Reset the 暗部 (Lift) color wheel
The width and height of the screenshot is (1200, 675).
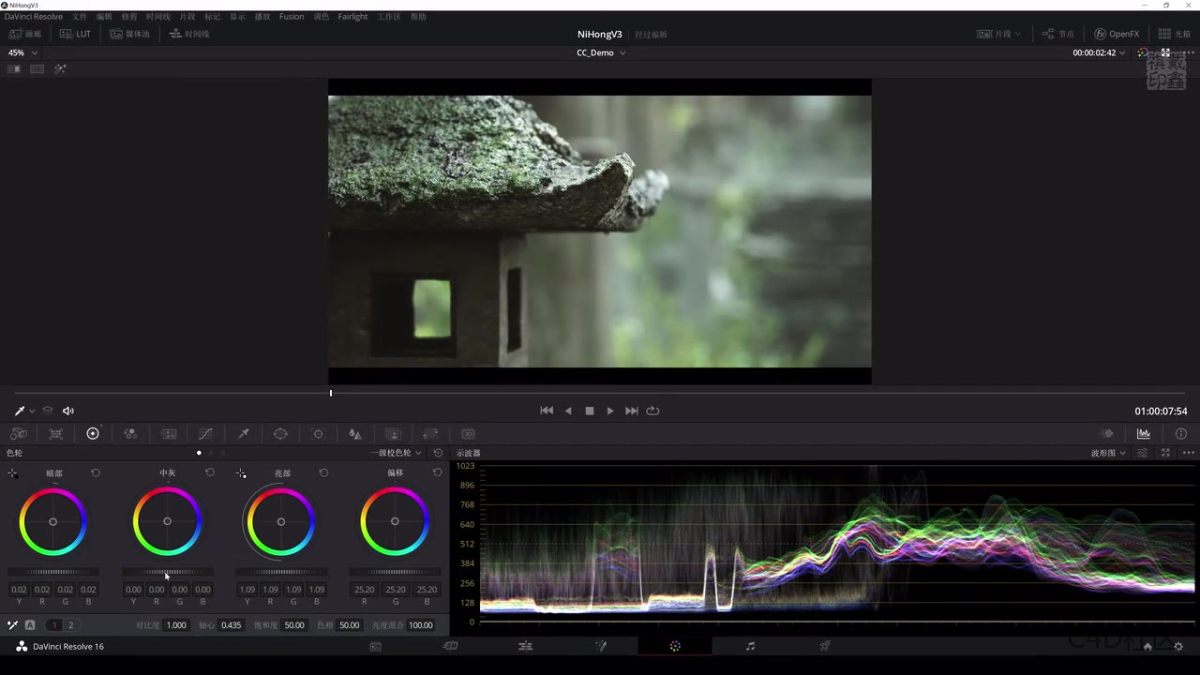click(x=96, y=473)
